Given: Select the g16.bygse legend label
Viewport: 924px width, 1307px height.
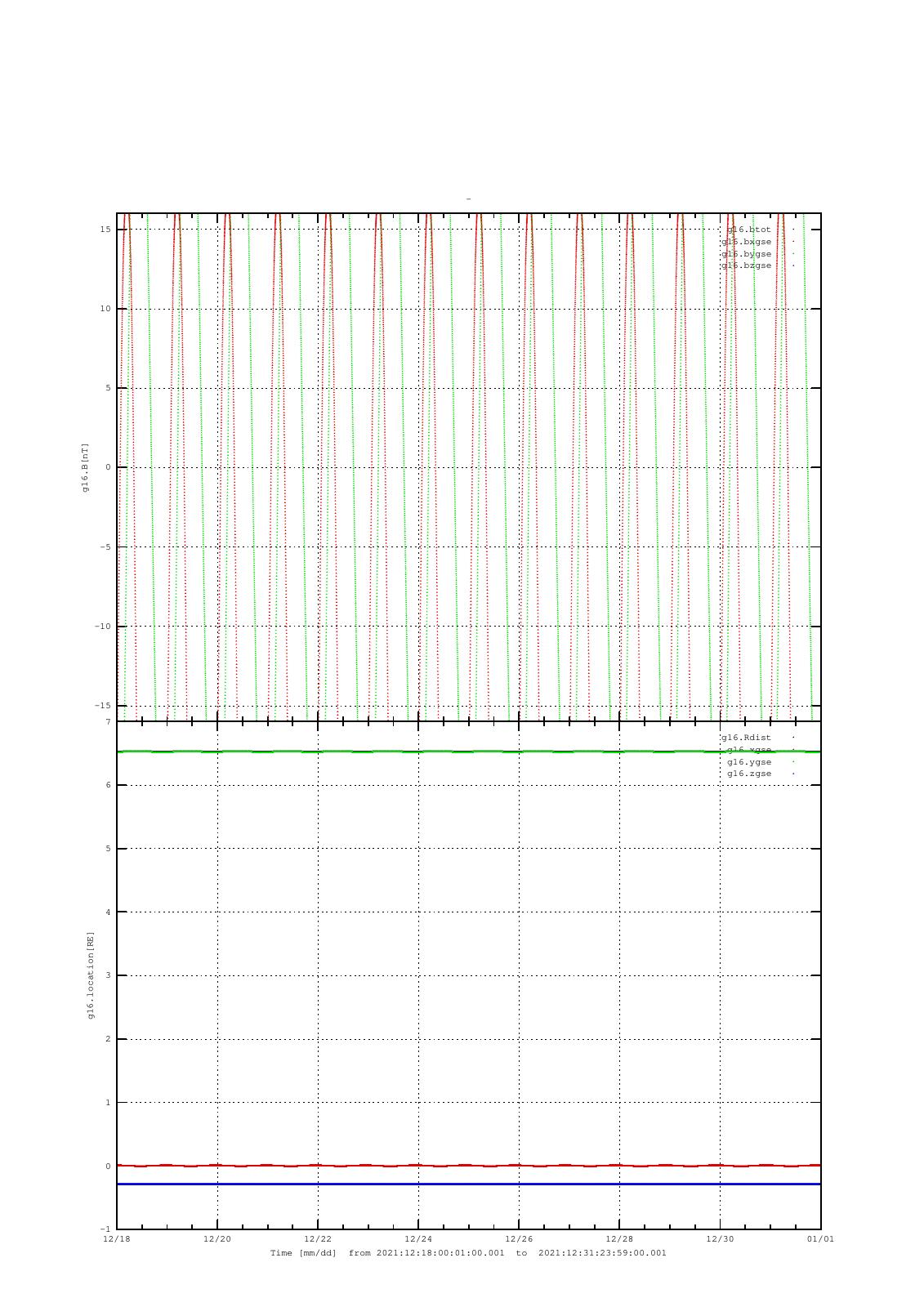Looking at the screenshot, I should pos(746,254).
